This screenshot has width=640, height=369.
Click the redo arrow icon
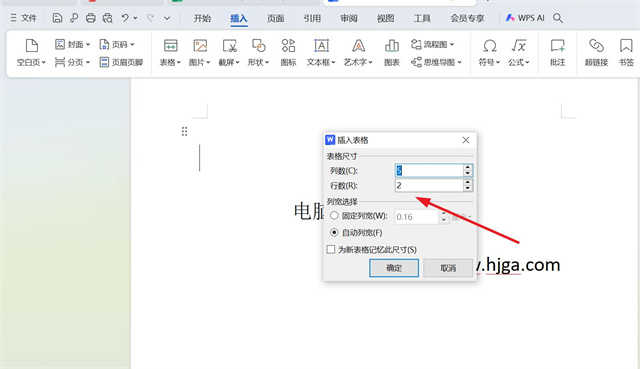point(151,18)
